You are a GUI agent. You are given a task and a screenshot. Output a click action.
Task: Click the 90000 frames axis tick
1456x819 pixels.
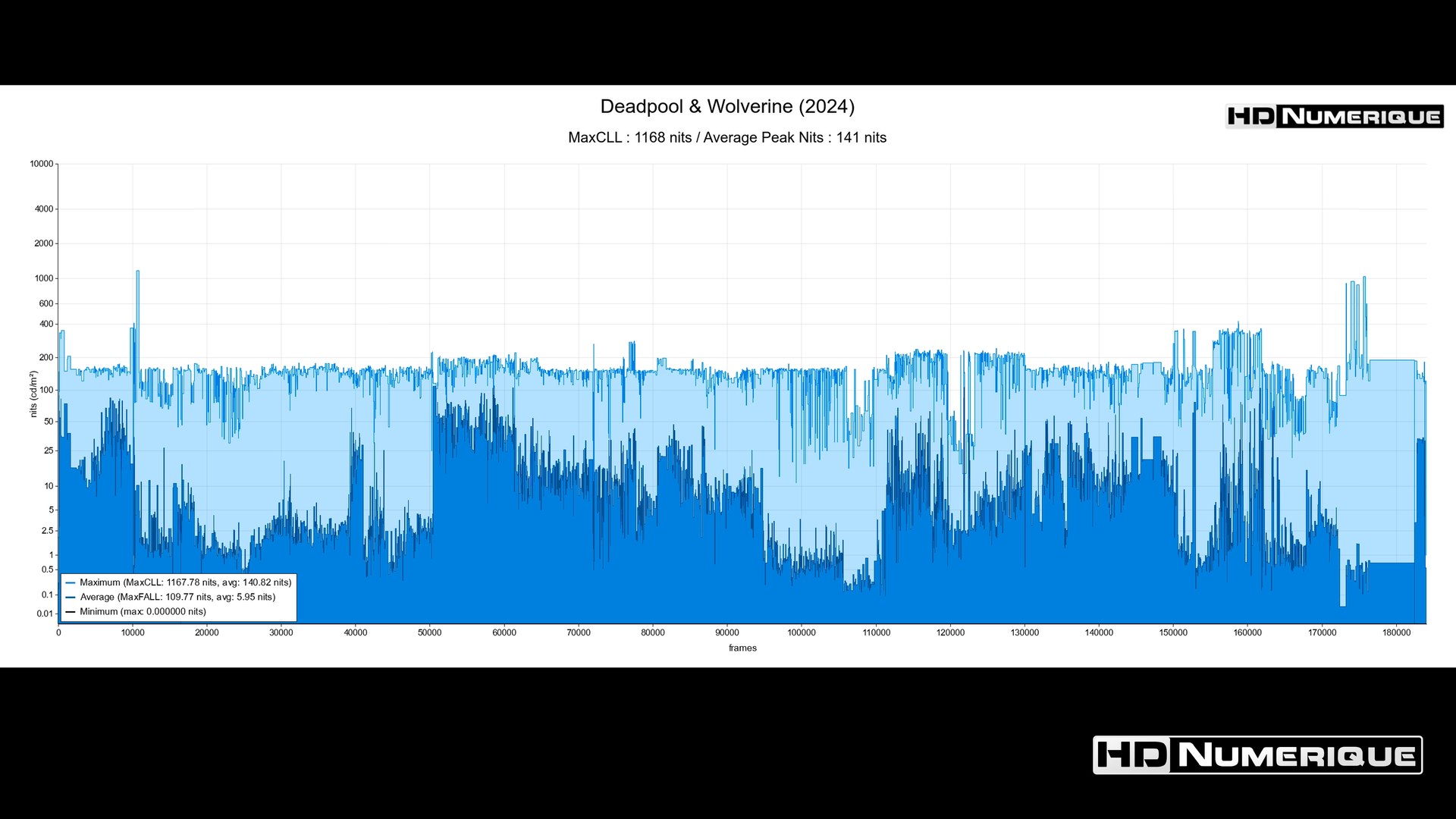[x=727, y=632]
